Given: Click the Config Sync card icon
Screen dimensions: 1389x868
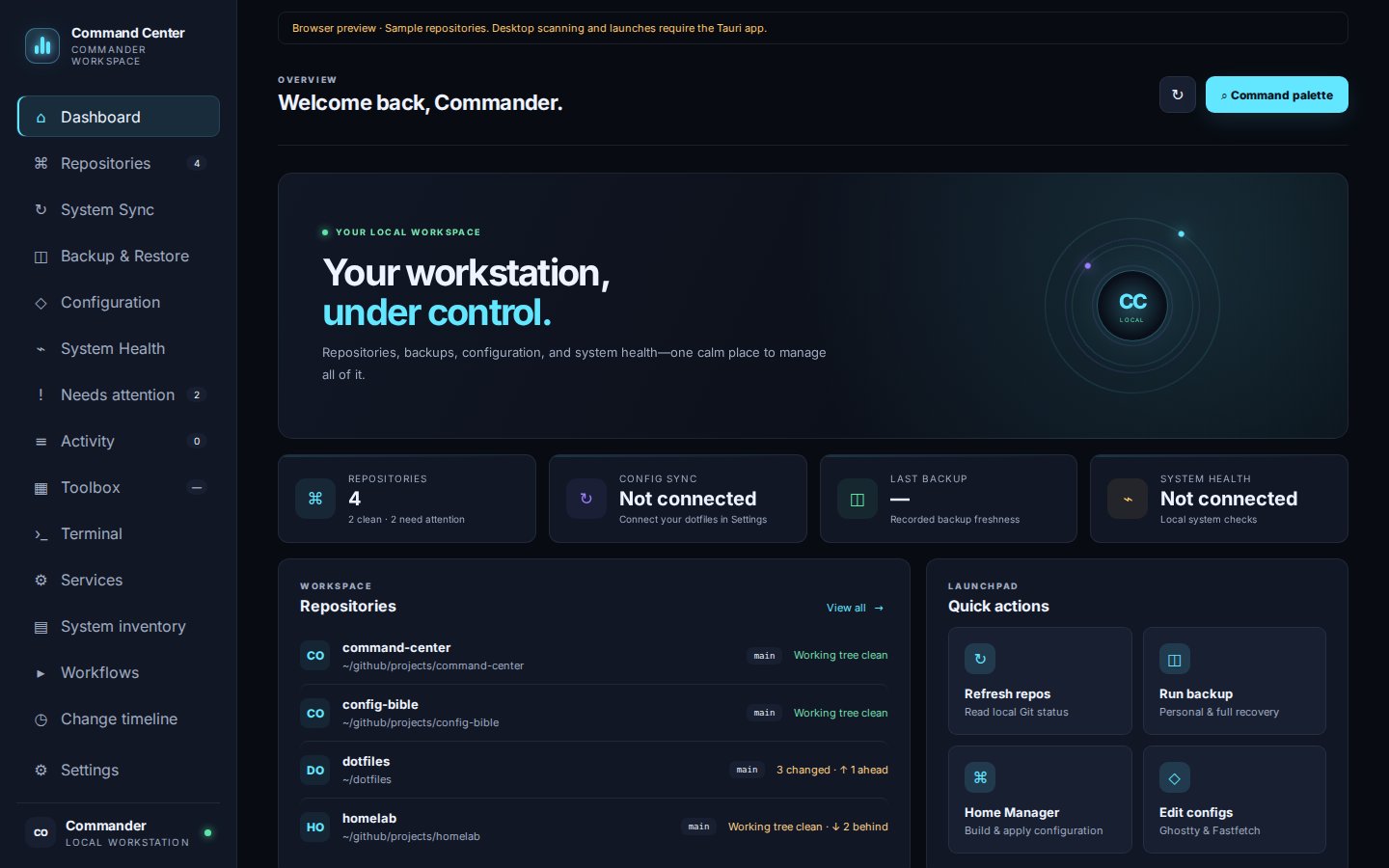Looking at the screenshot, I should (586, 499).
